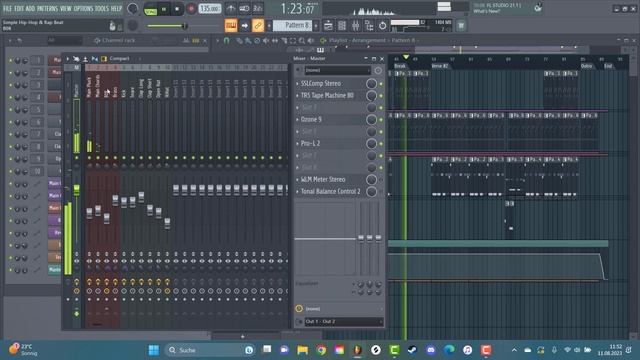This screenshot has height=360, width=640.
Task: Toggle TRS Tape Machine 80 enable light
Action: 381,96
